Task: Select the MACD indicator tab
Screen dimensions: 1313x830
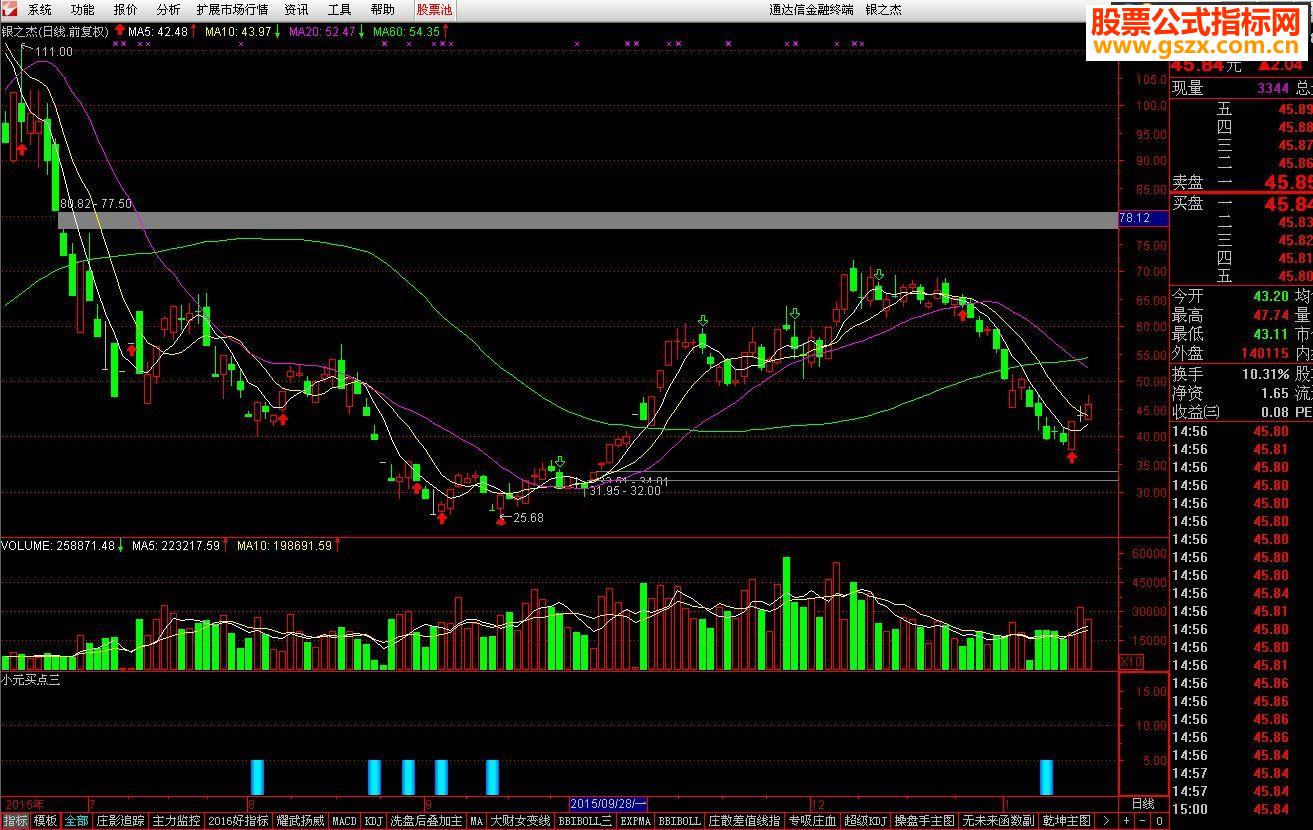Action: [344, 821]
